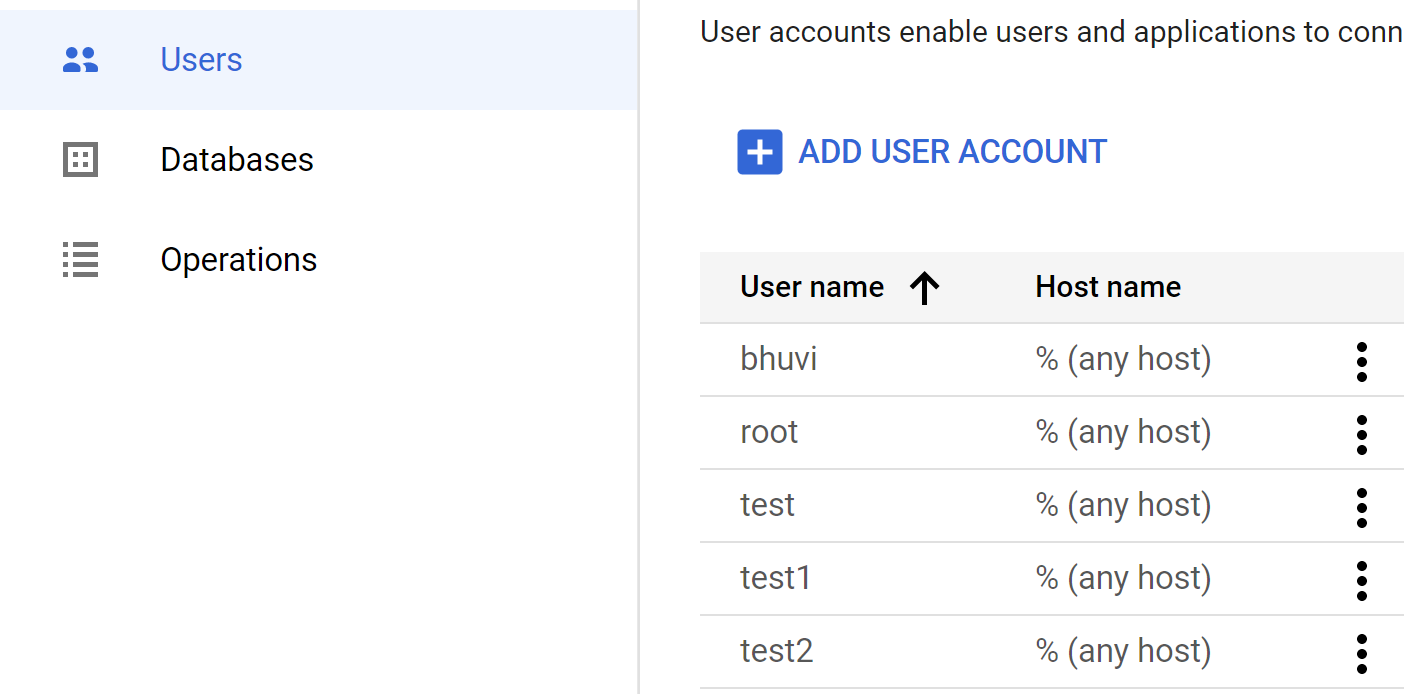Click the blue plus icon for adding user
1404x694 pixels.
tap(760, 152)
